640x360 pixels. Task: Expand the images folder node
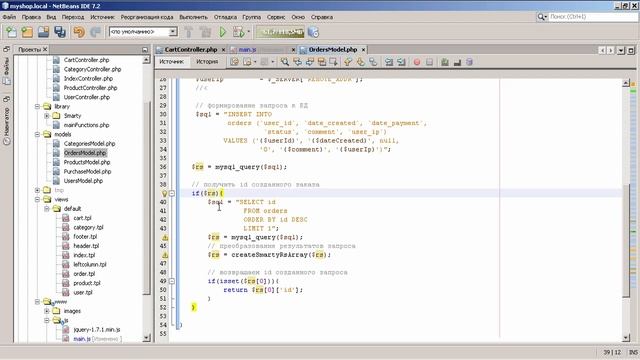click(47, 311)
